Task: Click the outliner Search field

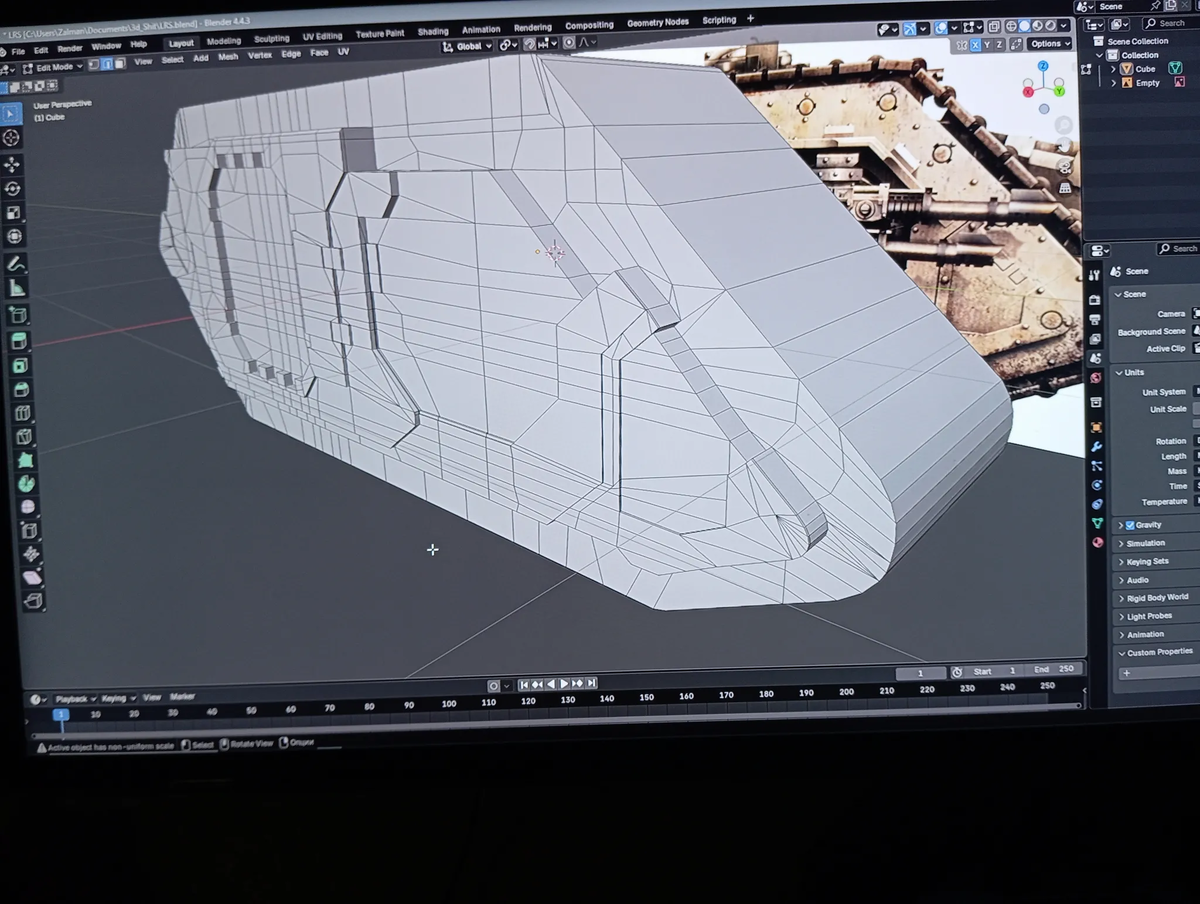Action: [x=1171, y=23]
